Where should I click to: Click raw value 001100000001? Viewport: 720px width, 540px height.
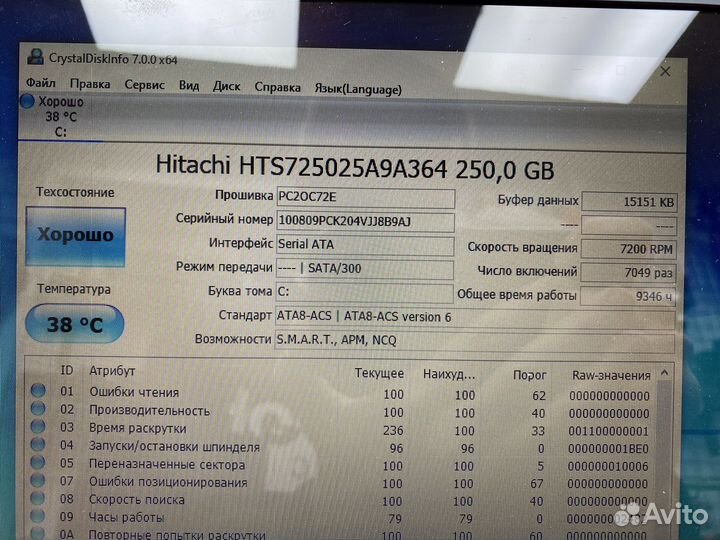[608, 431]
